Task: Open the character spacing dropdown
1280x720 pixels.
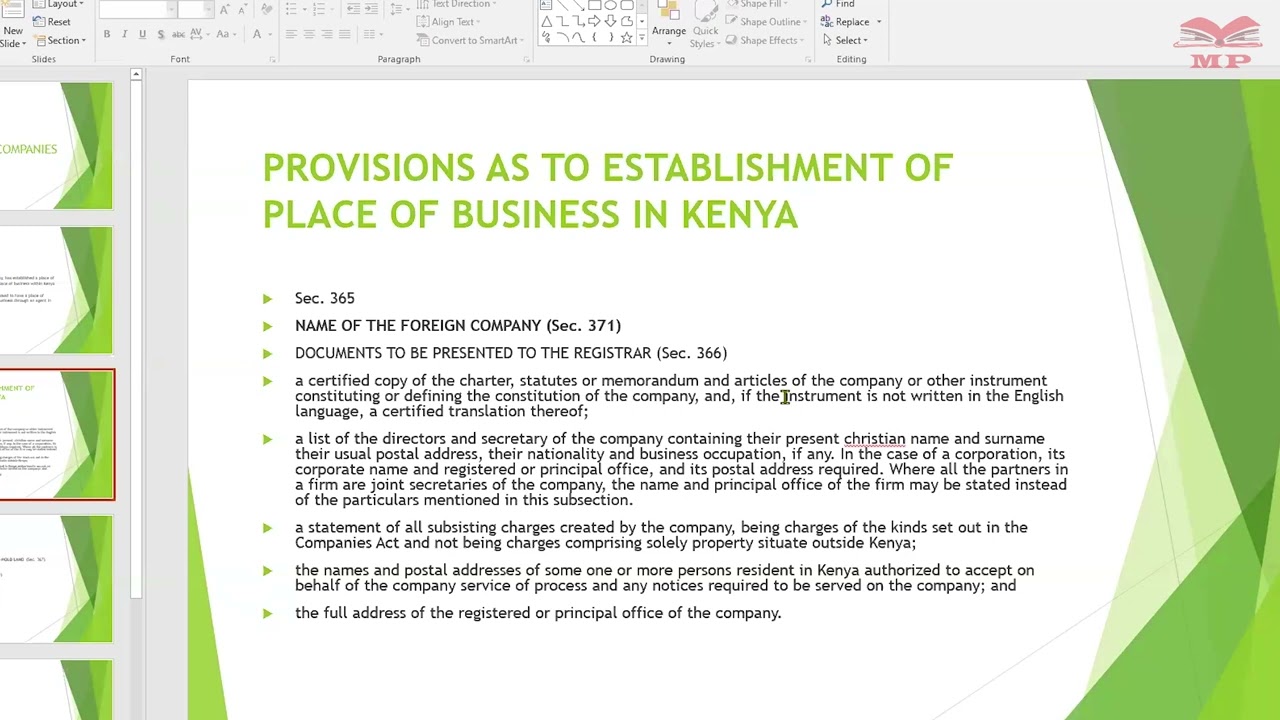Action: pos(200,34)
